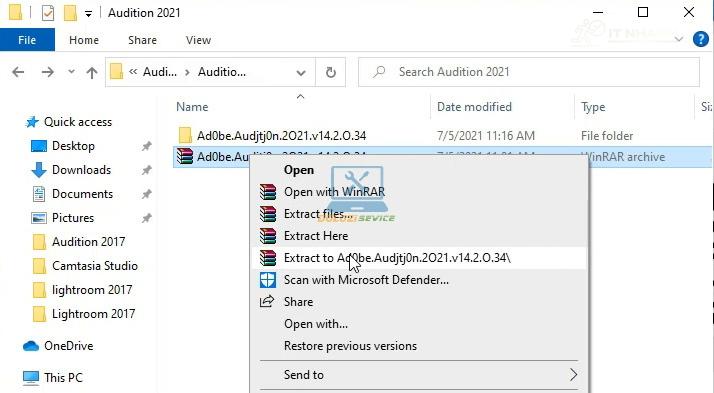Expand the ribbon with the chevron

[678, 40]
